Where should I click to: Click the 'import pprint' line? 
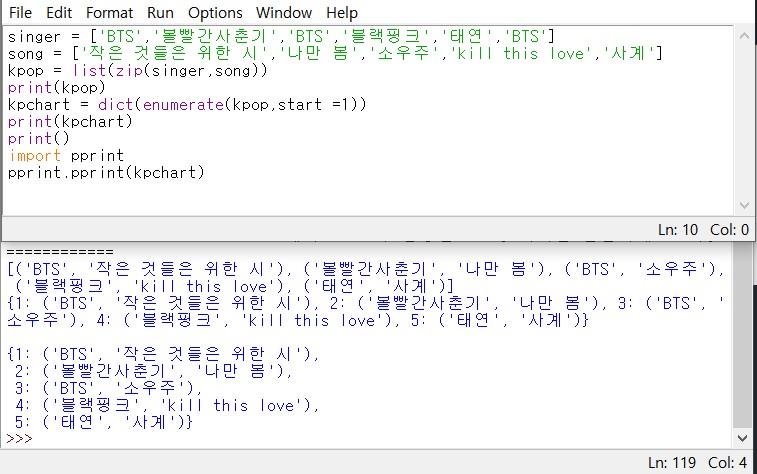point(66,155)
